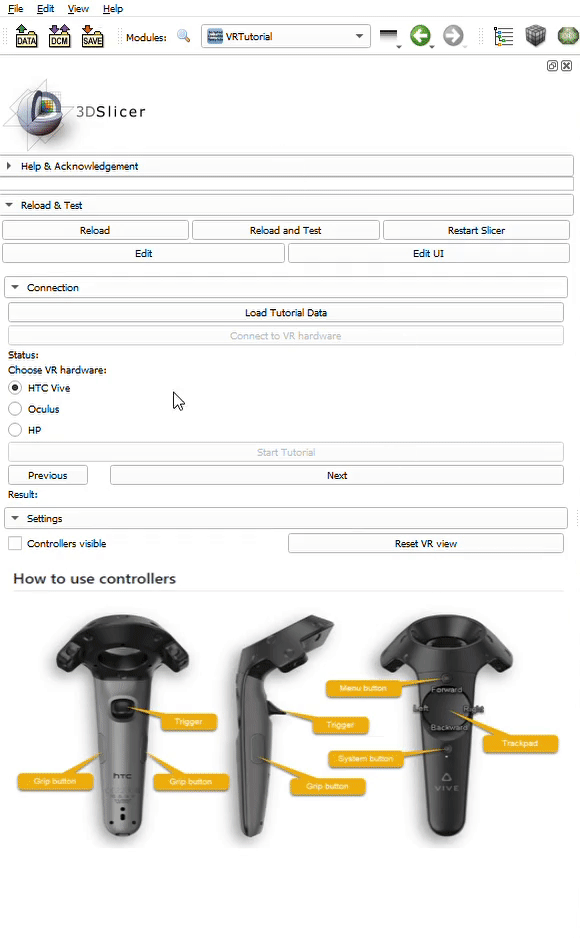Click the 3D Slicer logo
This screenshot has width=580, height=938.
[x=75, y=112]
